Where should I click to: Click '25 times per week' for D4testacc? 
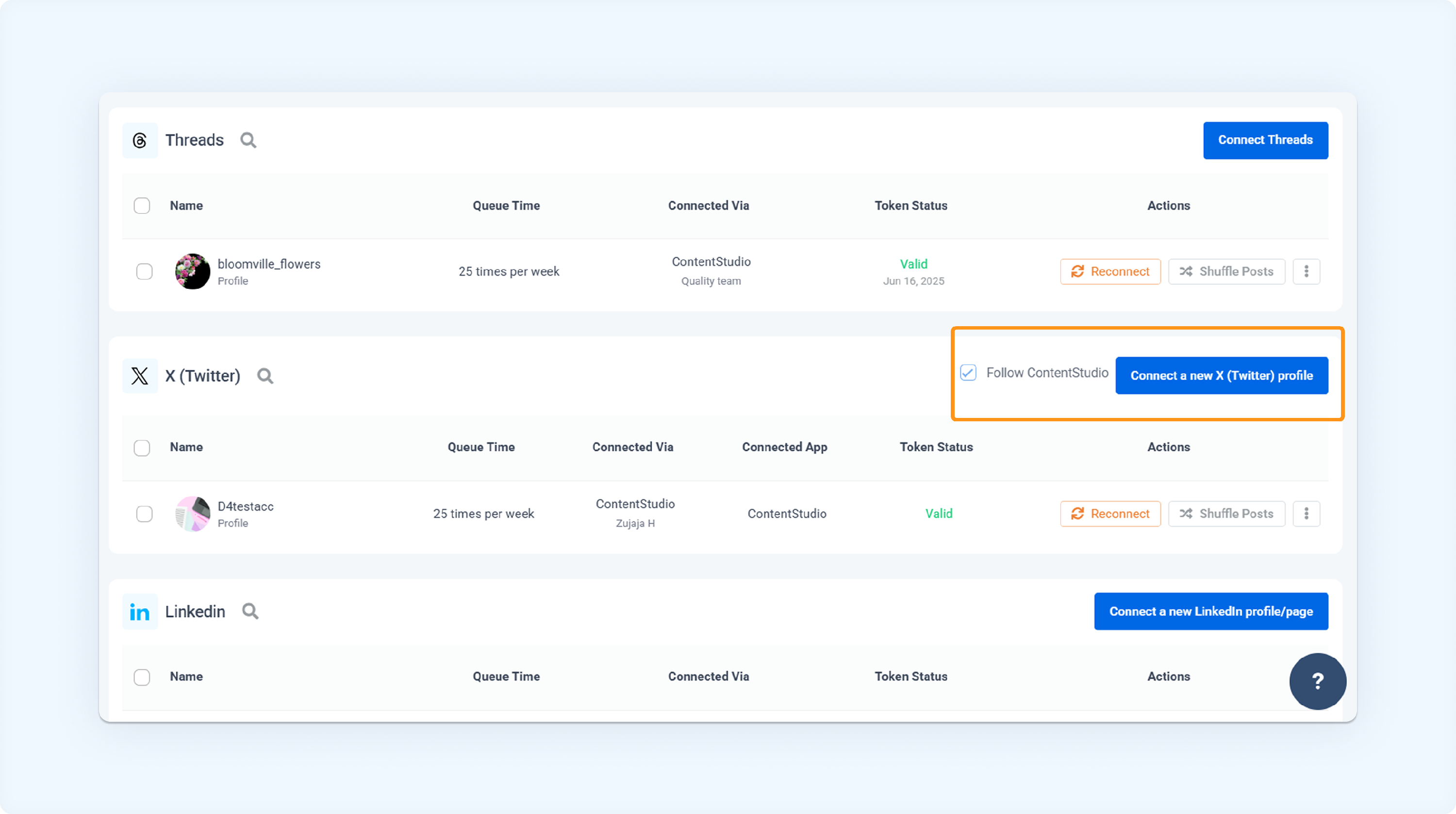point(483,514)
